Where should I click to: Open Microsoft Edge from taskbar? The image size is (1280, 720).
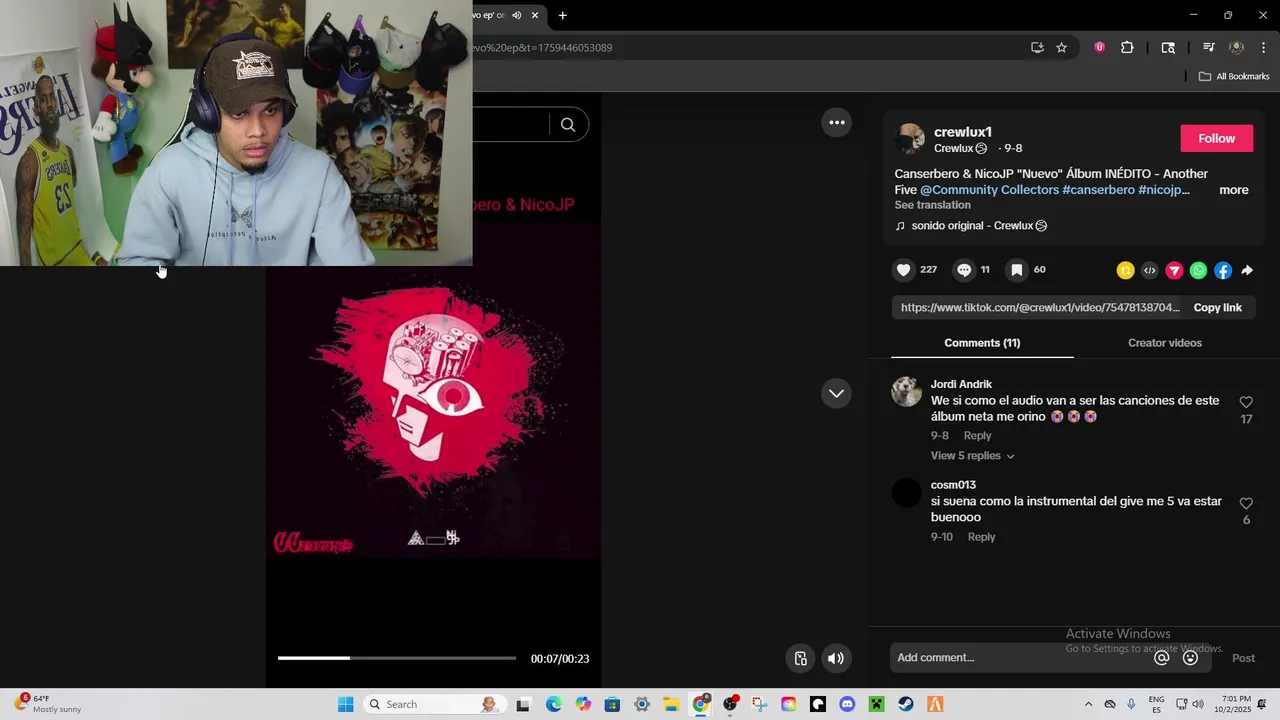(554, 704)
